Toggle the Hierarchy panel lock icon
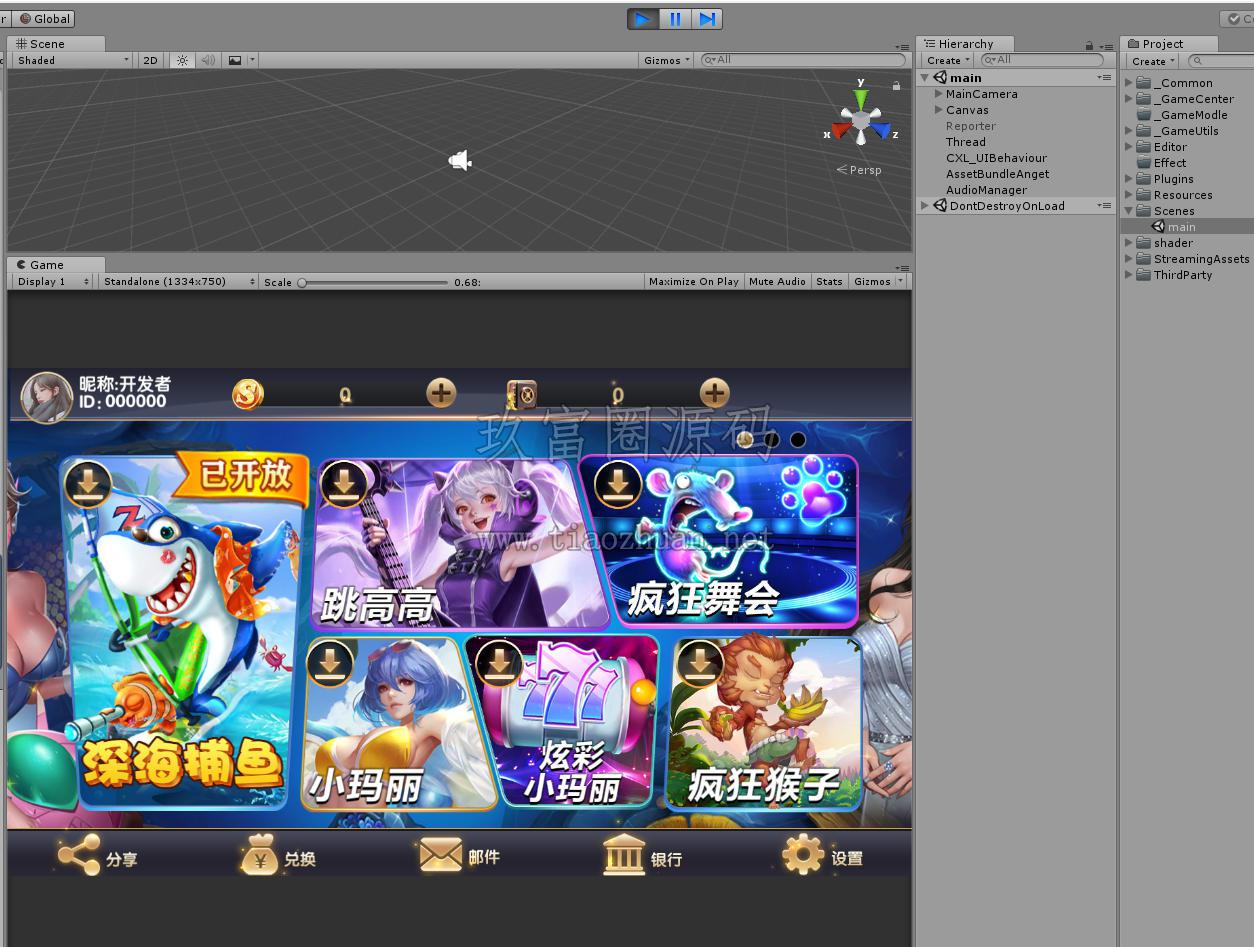 [1089, 45]
